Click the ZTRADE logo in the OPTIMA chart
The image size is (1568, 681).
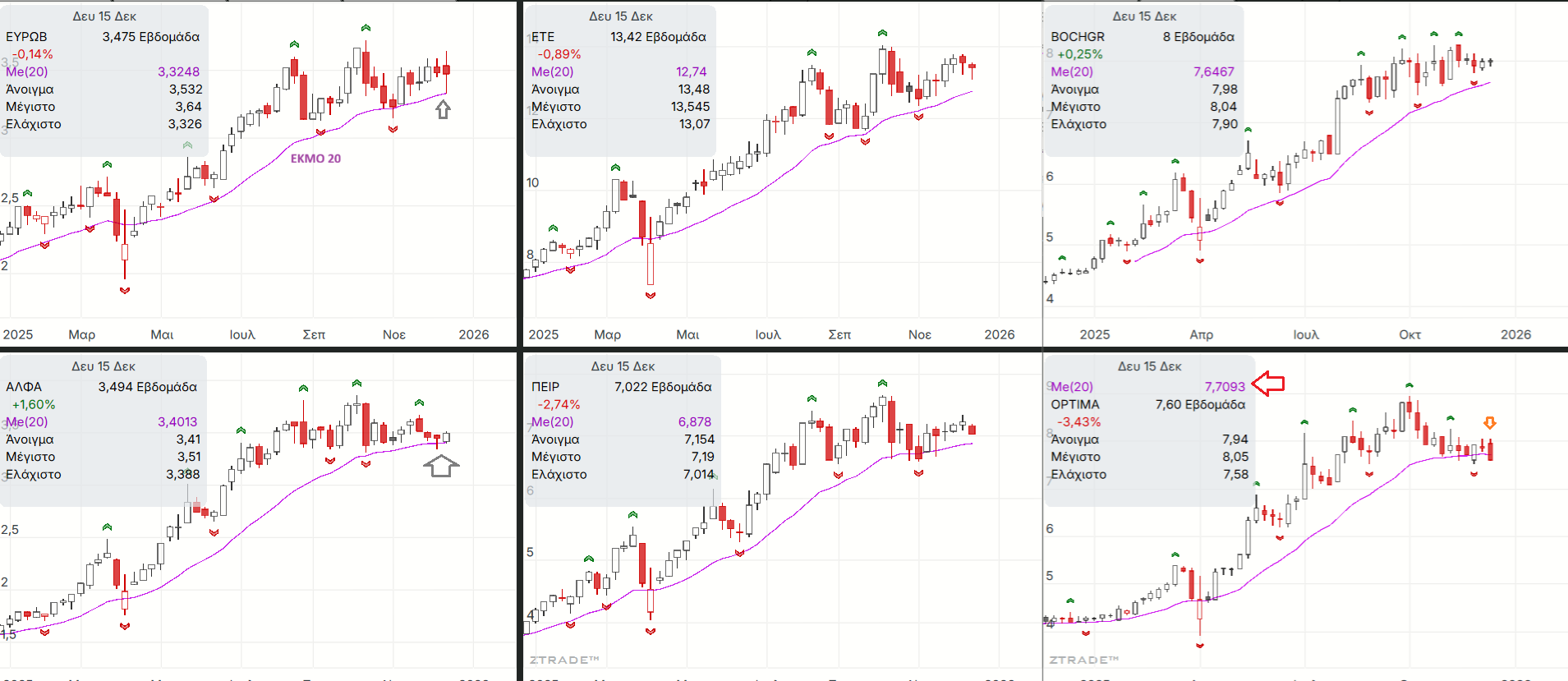point(1083,660)
